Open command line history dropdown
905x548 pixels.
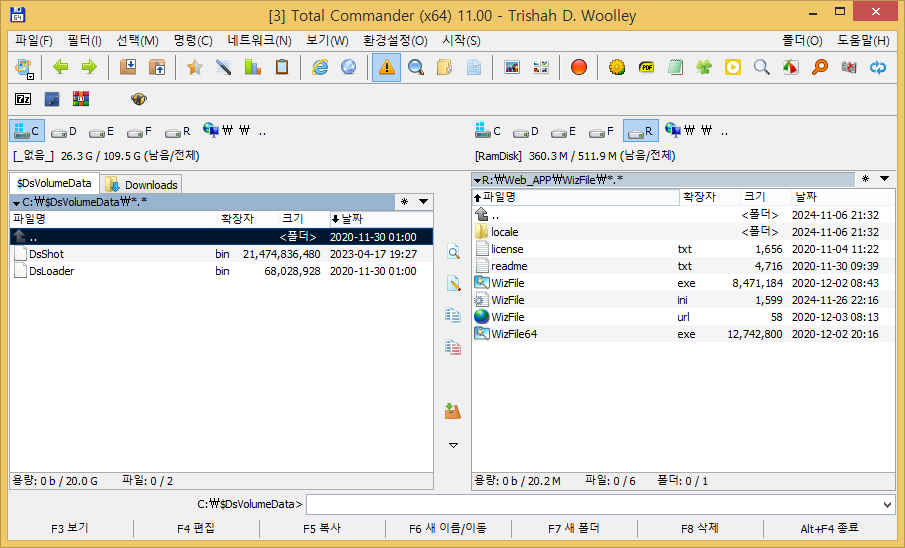(x=887, y=505)
